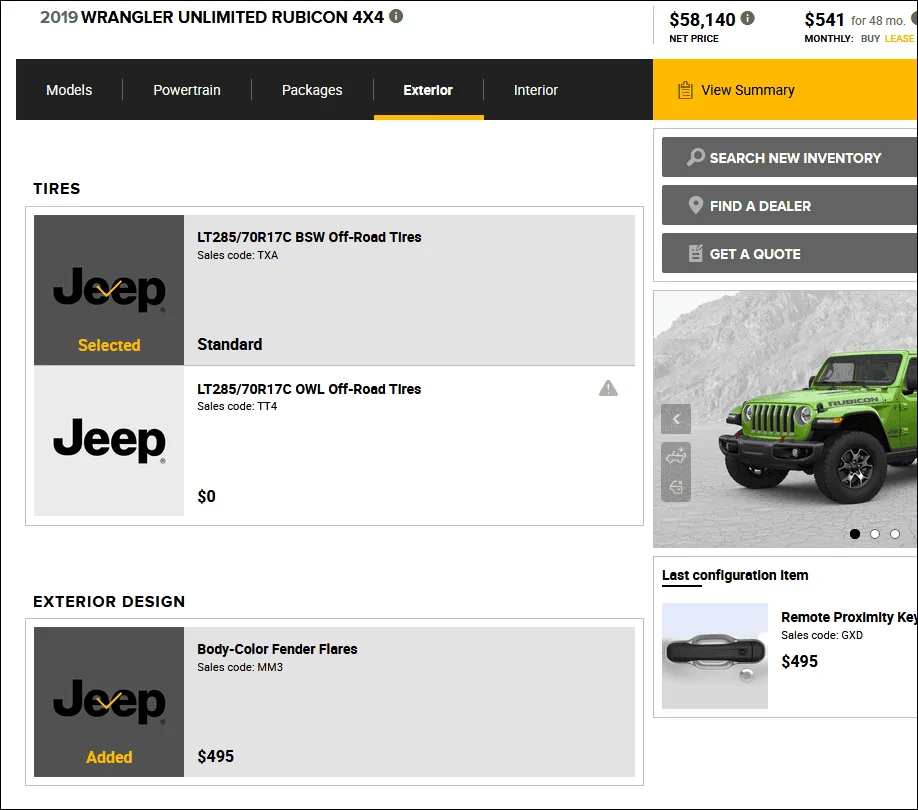This screenshot has width=918, height=810.
Task: Click the magnifier icon in Search New Inventory
Action: (696, 157)
